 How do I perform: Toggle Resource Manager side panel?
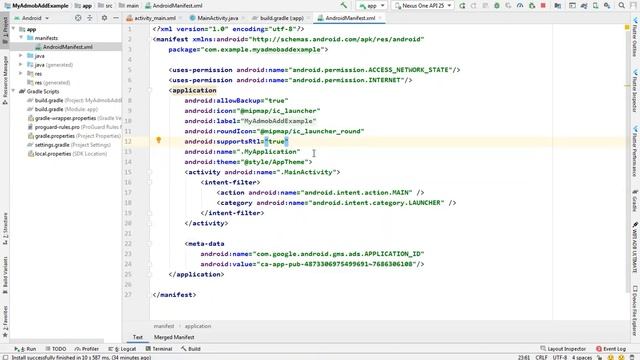(5, 80)
